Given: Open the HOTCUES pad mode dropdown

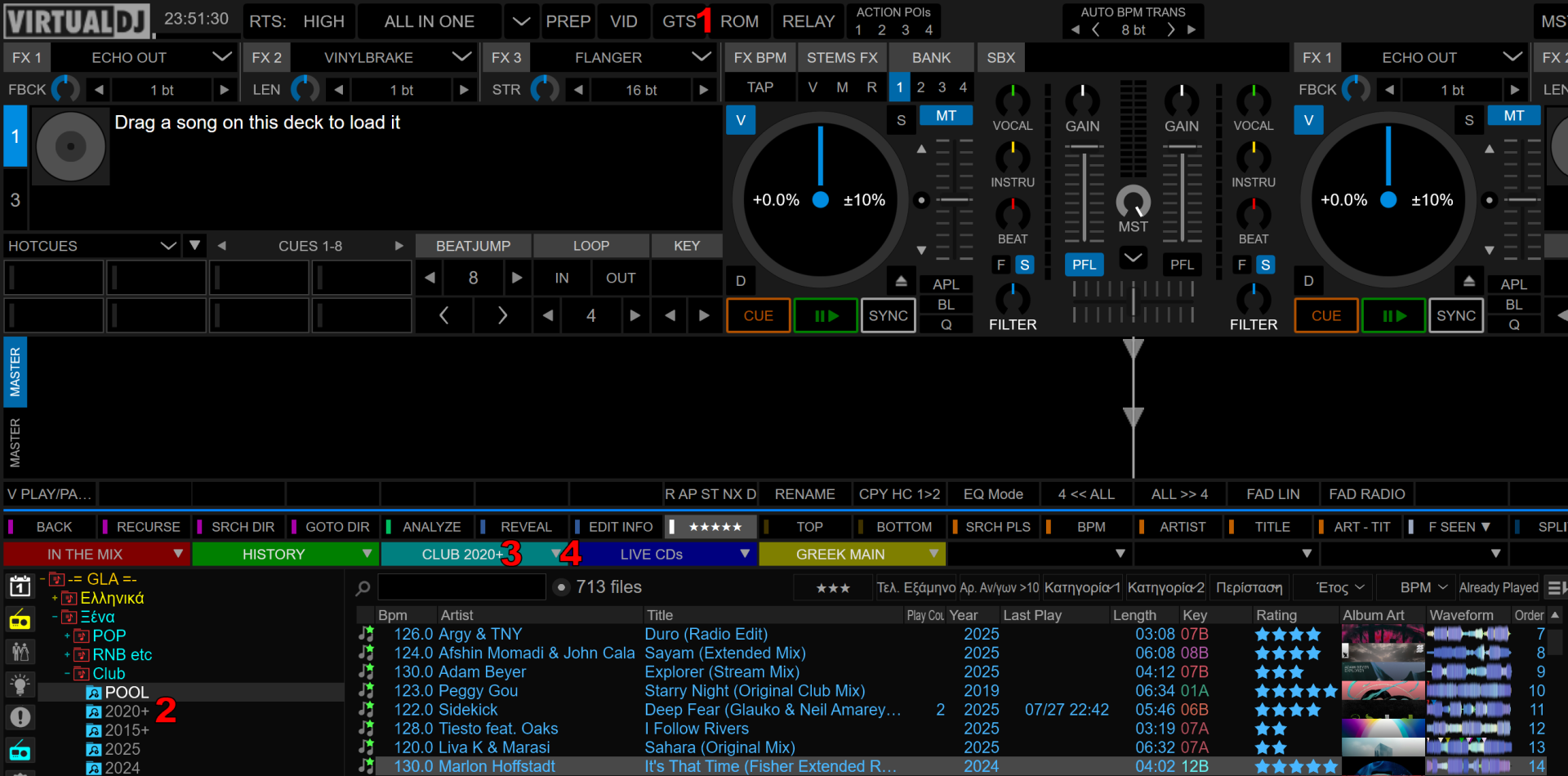Looking at the screenshot, I should pyautogui.click(x=168, y=246).
